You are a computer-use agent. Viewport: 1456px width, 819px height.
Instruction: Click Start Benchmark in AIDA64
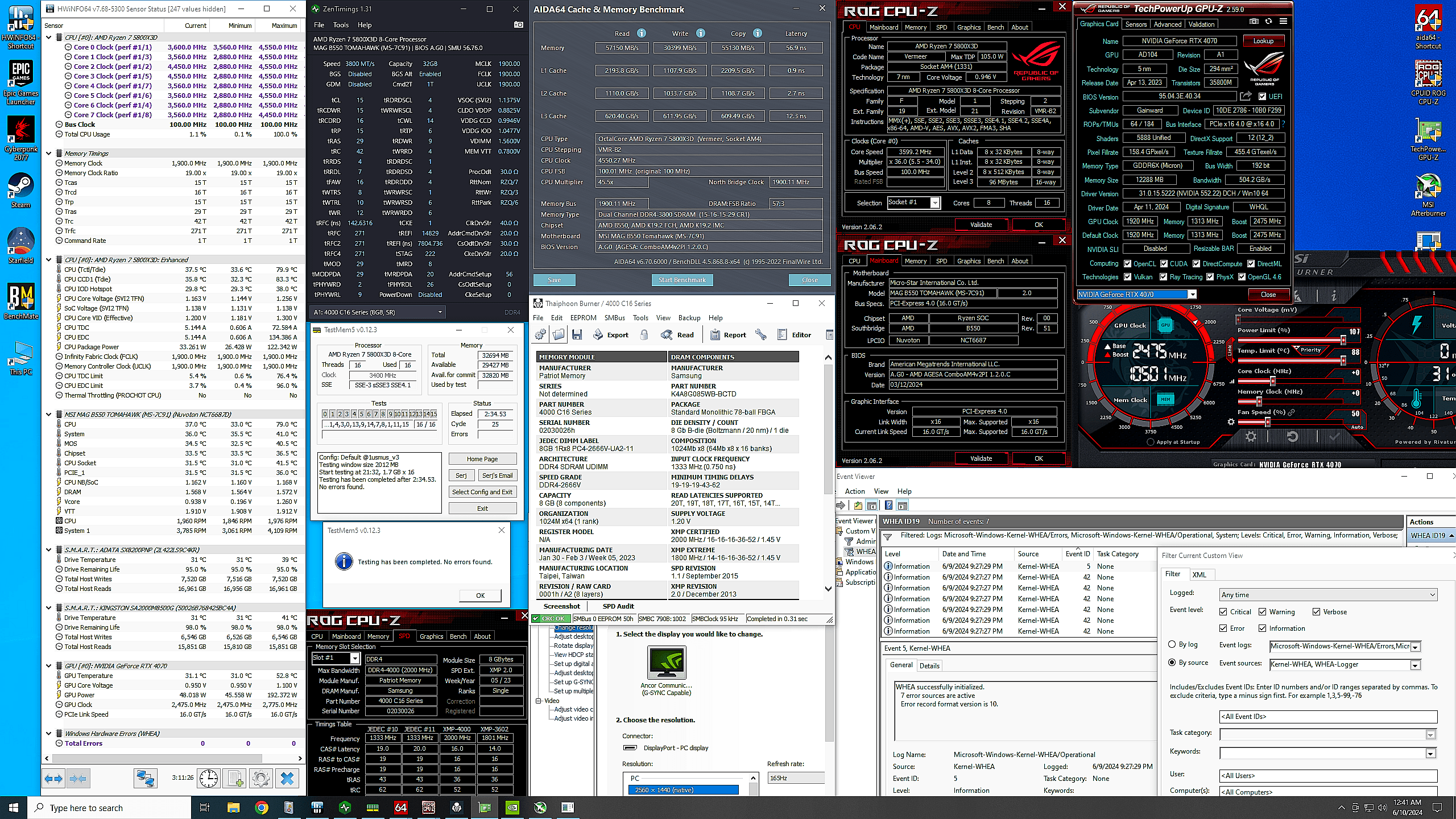682,280
